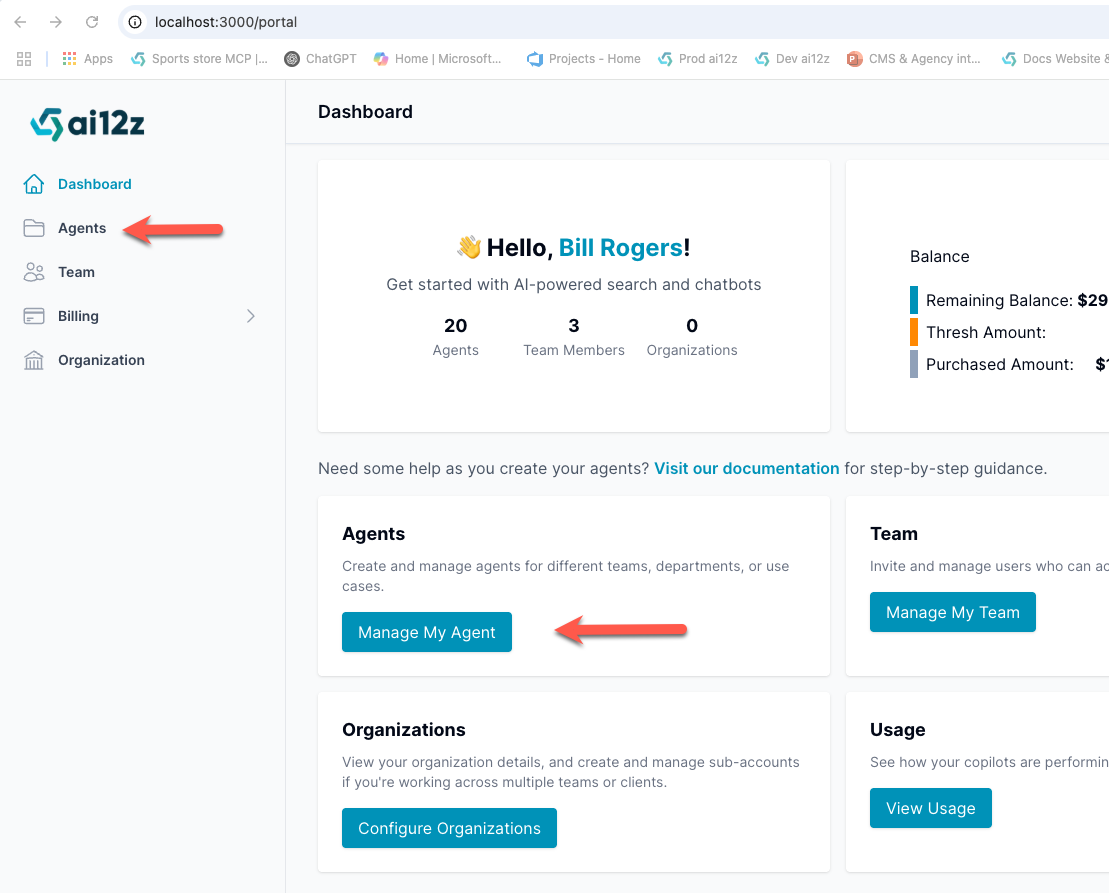Select the Billing text label in the sidebar
This screenshot has height=893, width=1109.
(79, 316)
